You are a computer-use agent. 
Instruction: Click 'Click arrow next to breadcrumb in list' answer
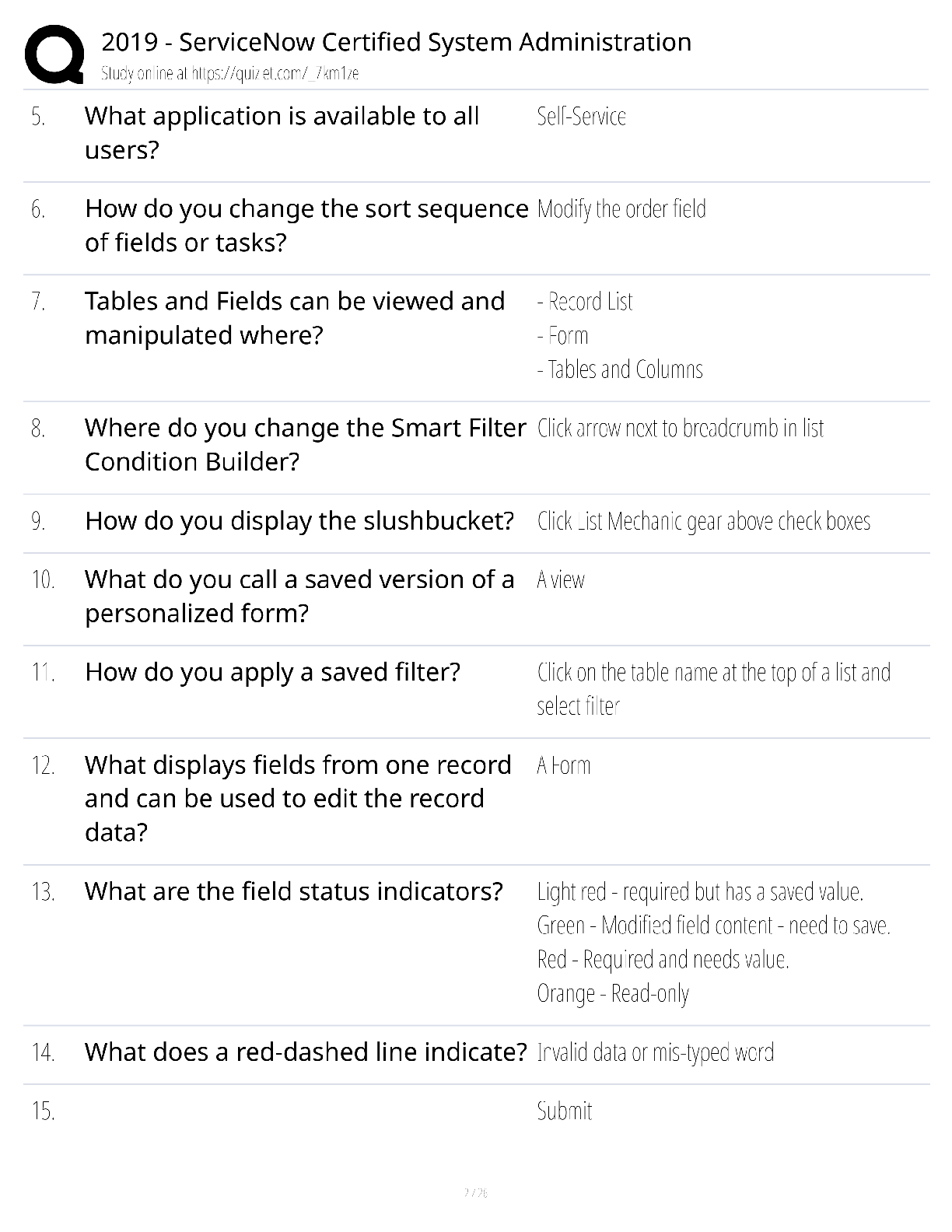681,429
